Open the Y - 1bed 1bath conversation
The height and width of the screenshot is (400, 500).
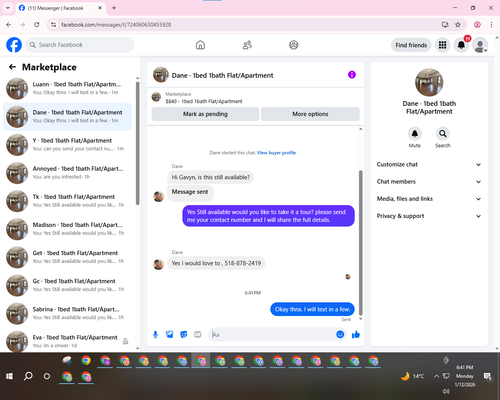click(67, 145)
